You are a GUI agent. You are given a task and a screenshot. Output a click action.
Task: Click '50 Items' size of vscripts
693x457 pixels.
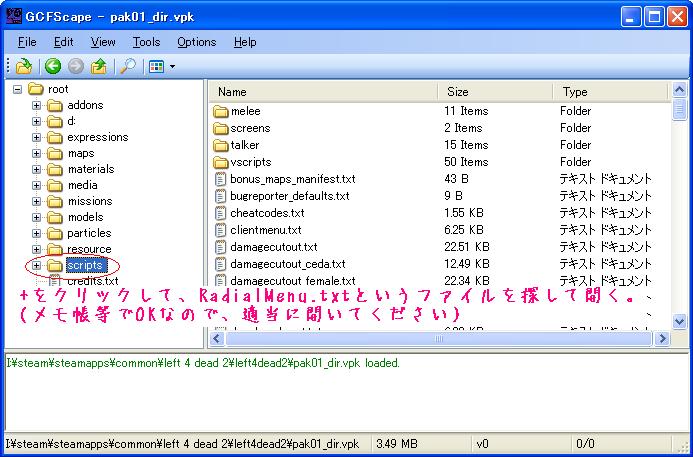click(x=466, y=162)
